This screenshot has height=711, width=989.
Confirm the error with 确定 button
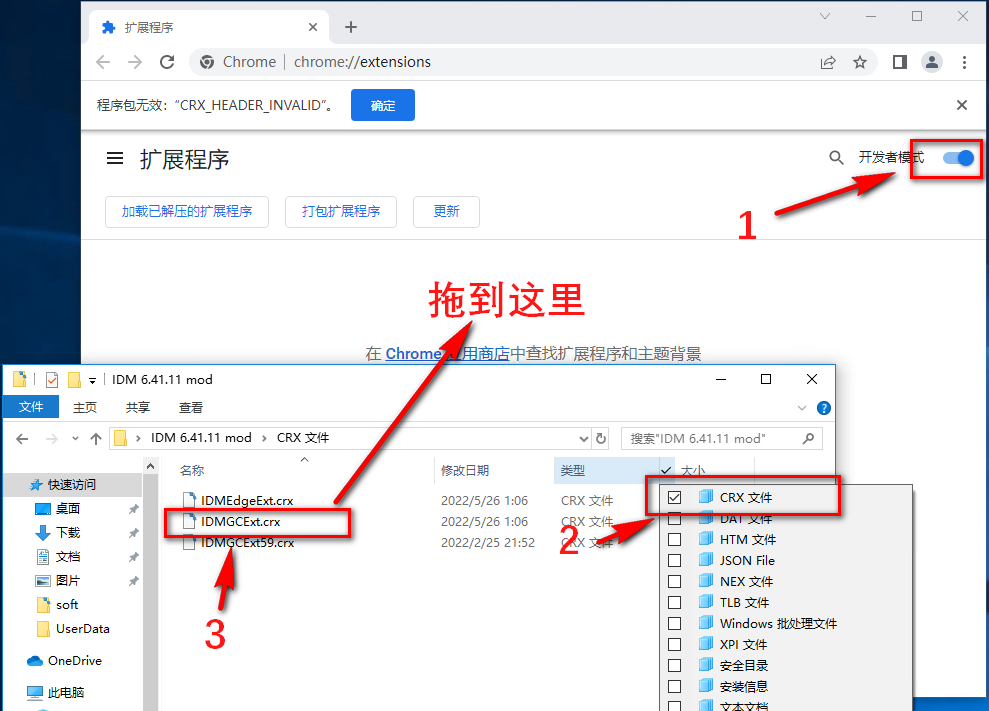[x=383, y=105]
